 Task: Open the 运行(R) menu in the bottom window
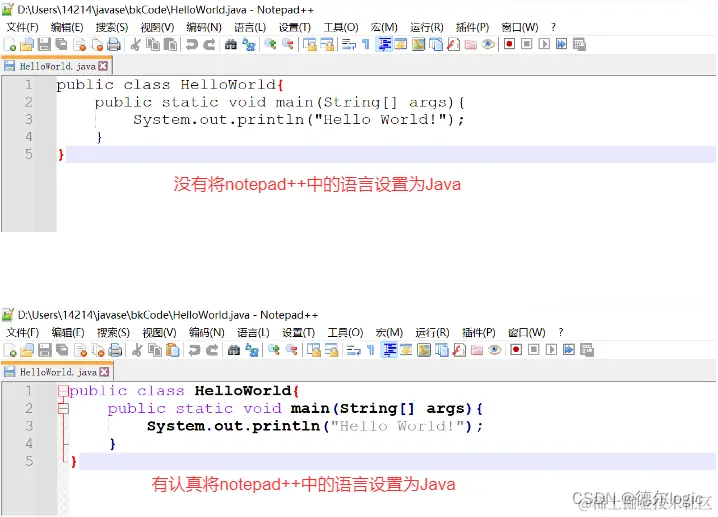click(432, 332)
